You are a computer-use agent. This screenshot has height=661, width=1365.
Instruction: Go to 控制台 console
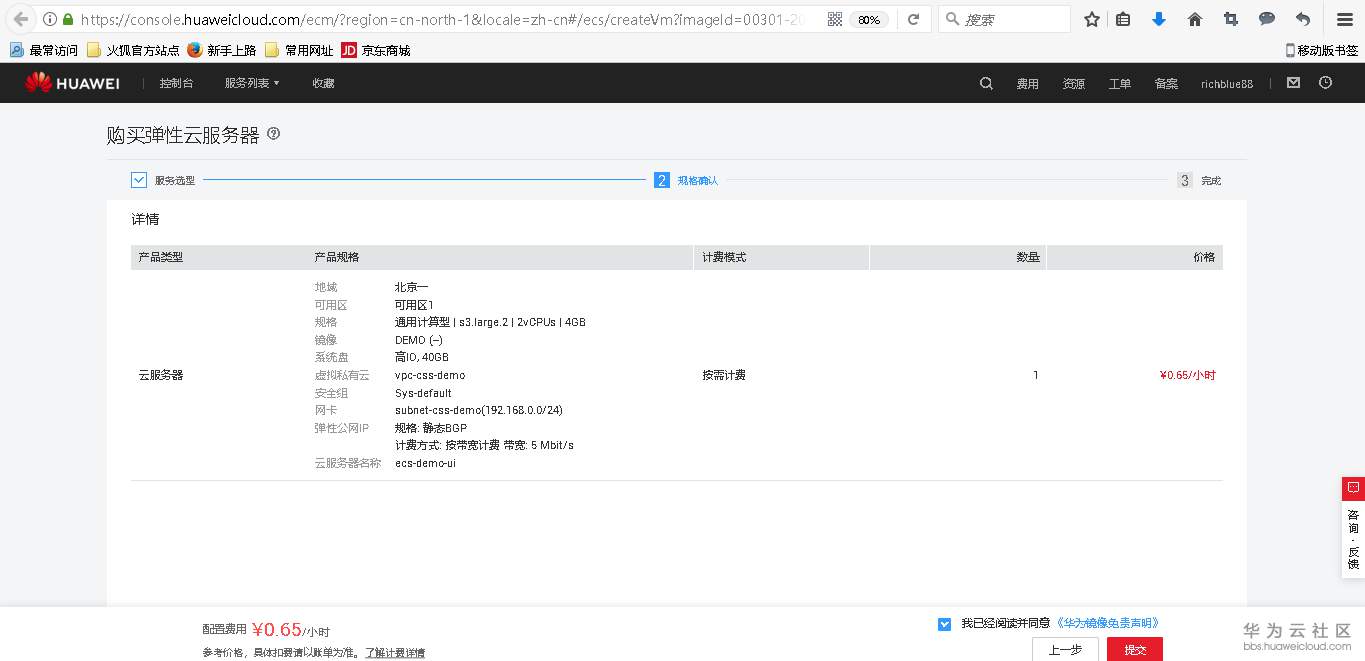pos(177,83)
